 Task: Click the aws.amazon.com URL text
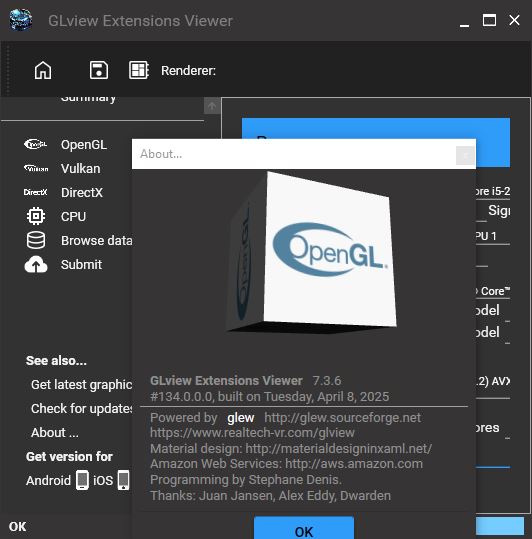coord(354,464)
